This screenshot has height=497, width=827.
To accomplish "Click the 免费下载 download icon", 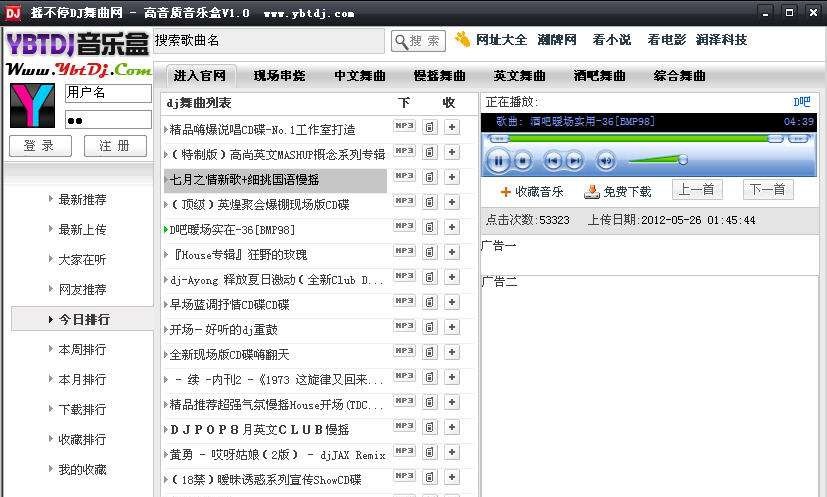I will click(x=592, y=192).
